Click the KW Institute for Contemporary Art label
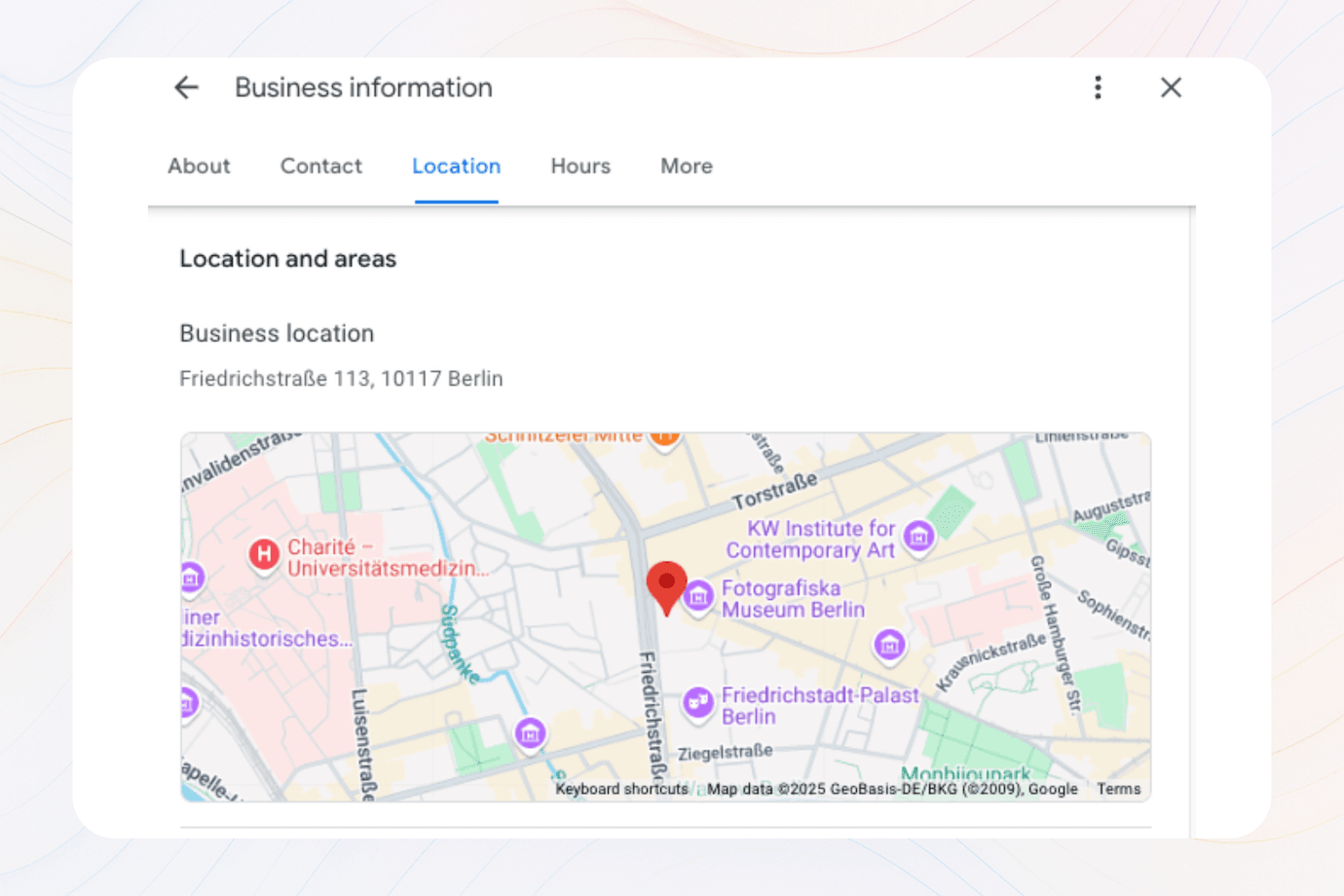 pos(810,540)
